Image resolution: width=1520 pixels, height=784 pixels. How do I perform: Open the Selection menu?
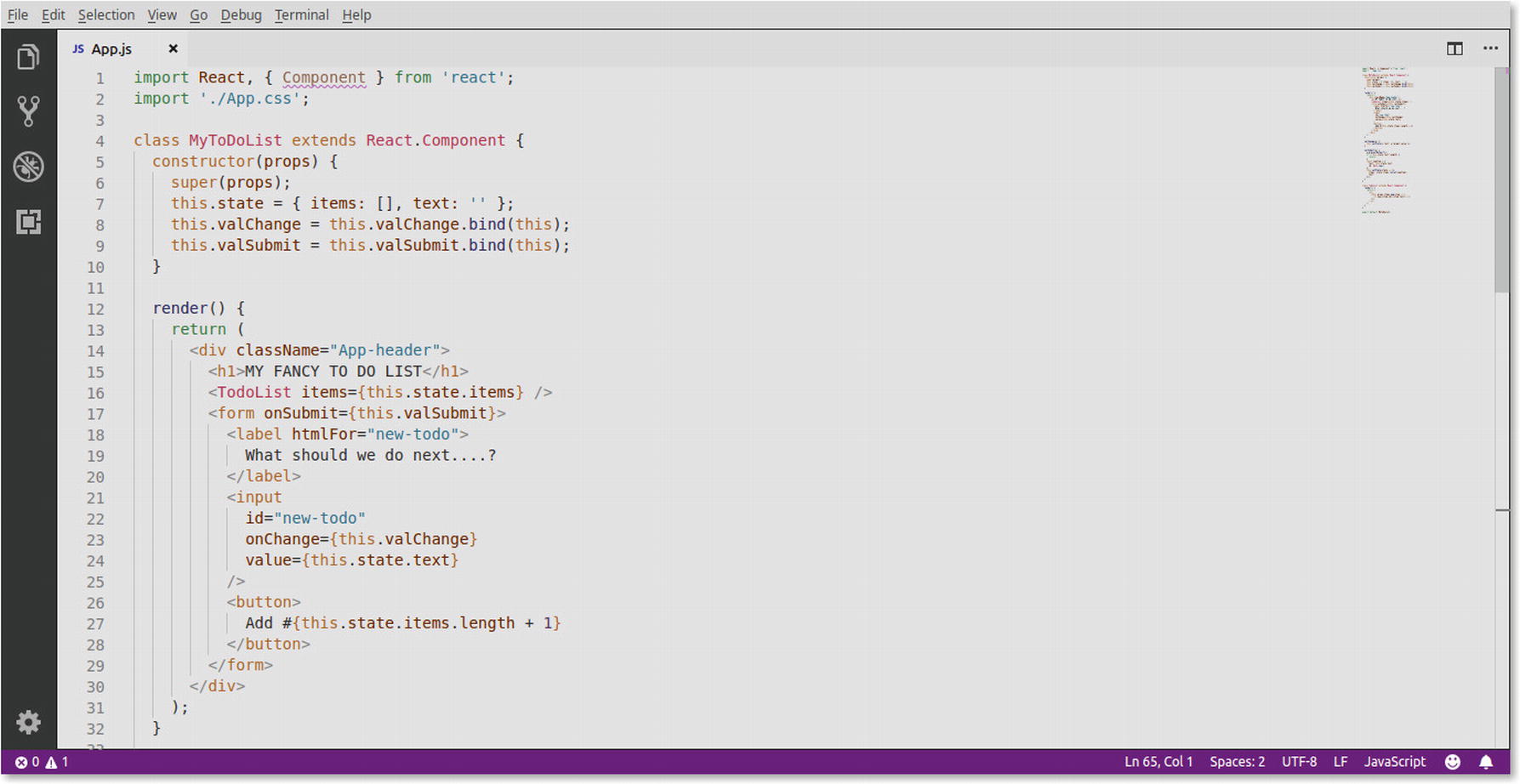pyautogui.click(x=105, y=14)
